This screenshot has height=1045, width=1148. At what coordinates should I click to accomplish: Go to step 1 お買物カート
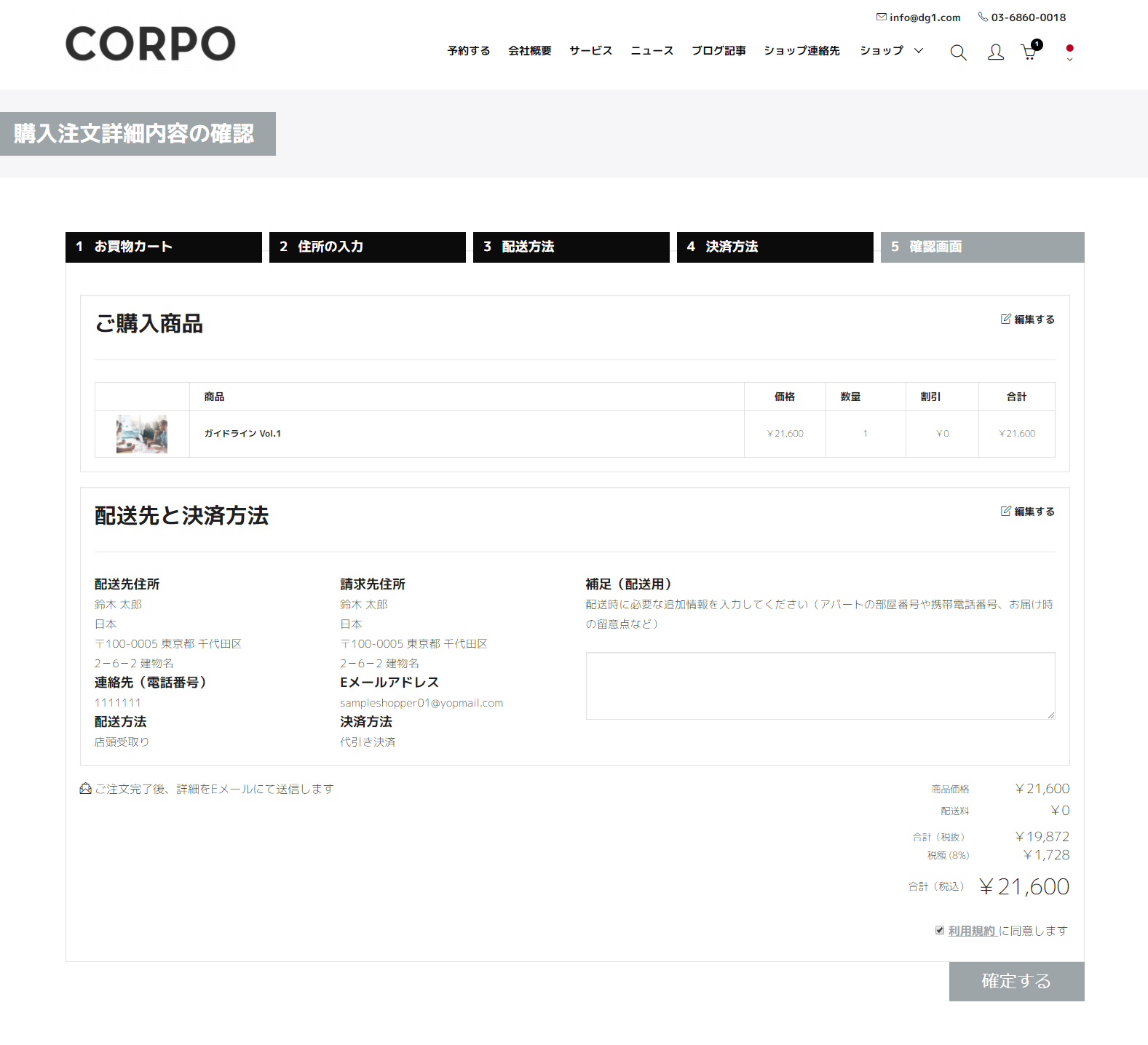click(x=164, y=247)
